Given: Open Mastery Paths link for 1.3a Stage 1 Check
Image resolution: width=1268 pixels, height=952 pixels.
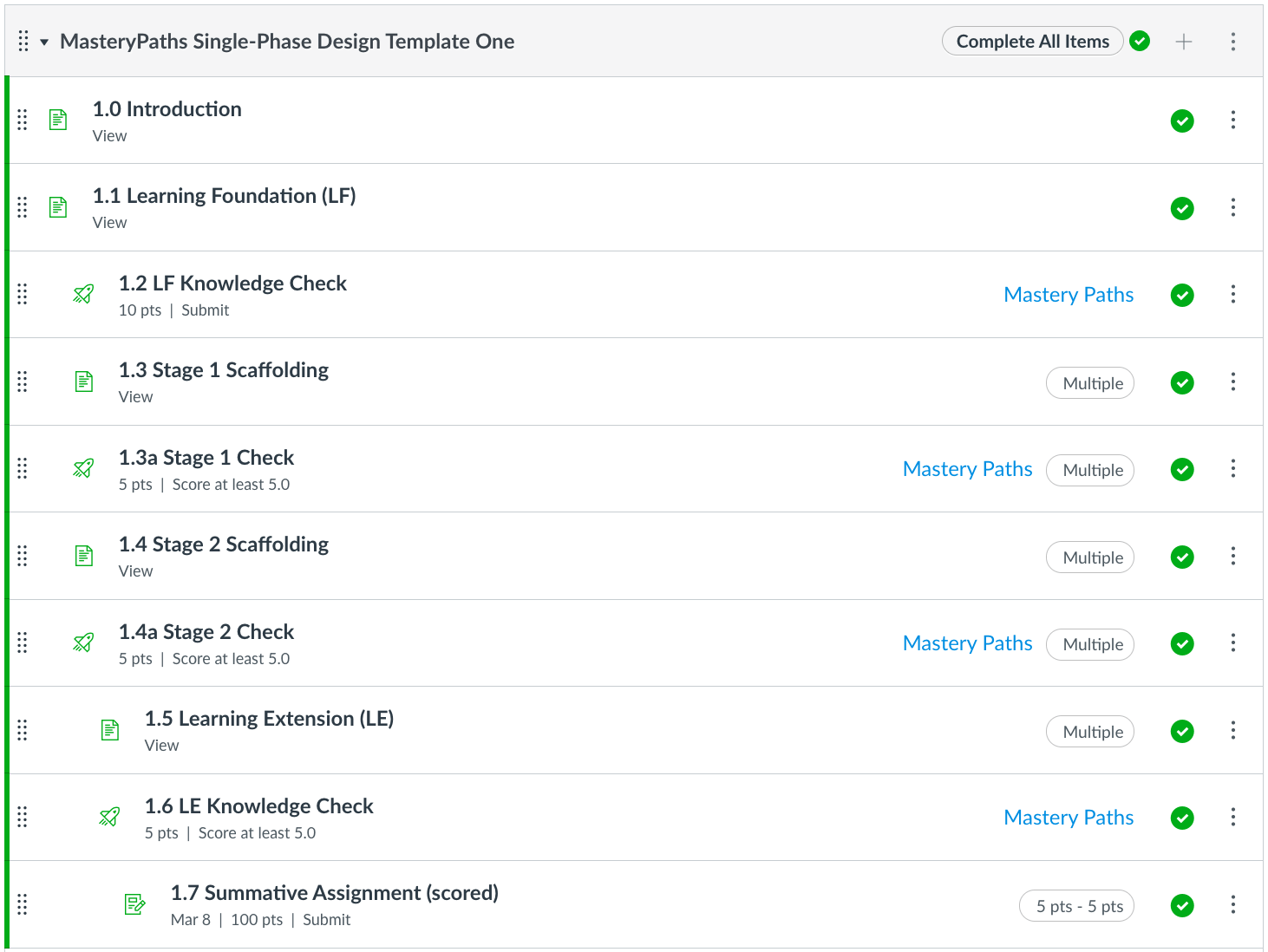Looking at the screenshot, I should pyautogui.click(x=968, y=469).
